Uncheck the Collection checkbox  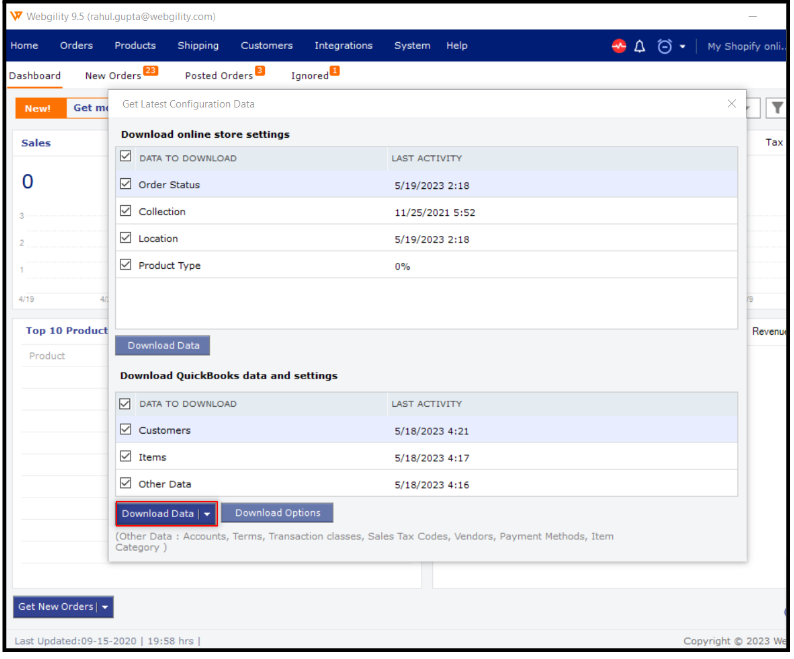point(126,211)
